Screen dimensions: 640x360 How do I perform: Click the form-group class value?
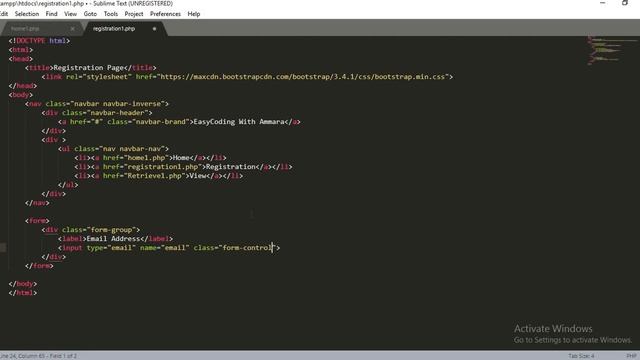click(x=111, y=230)
